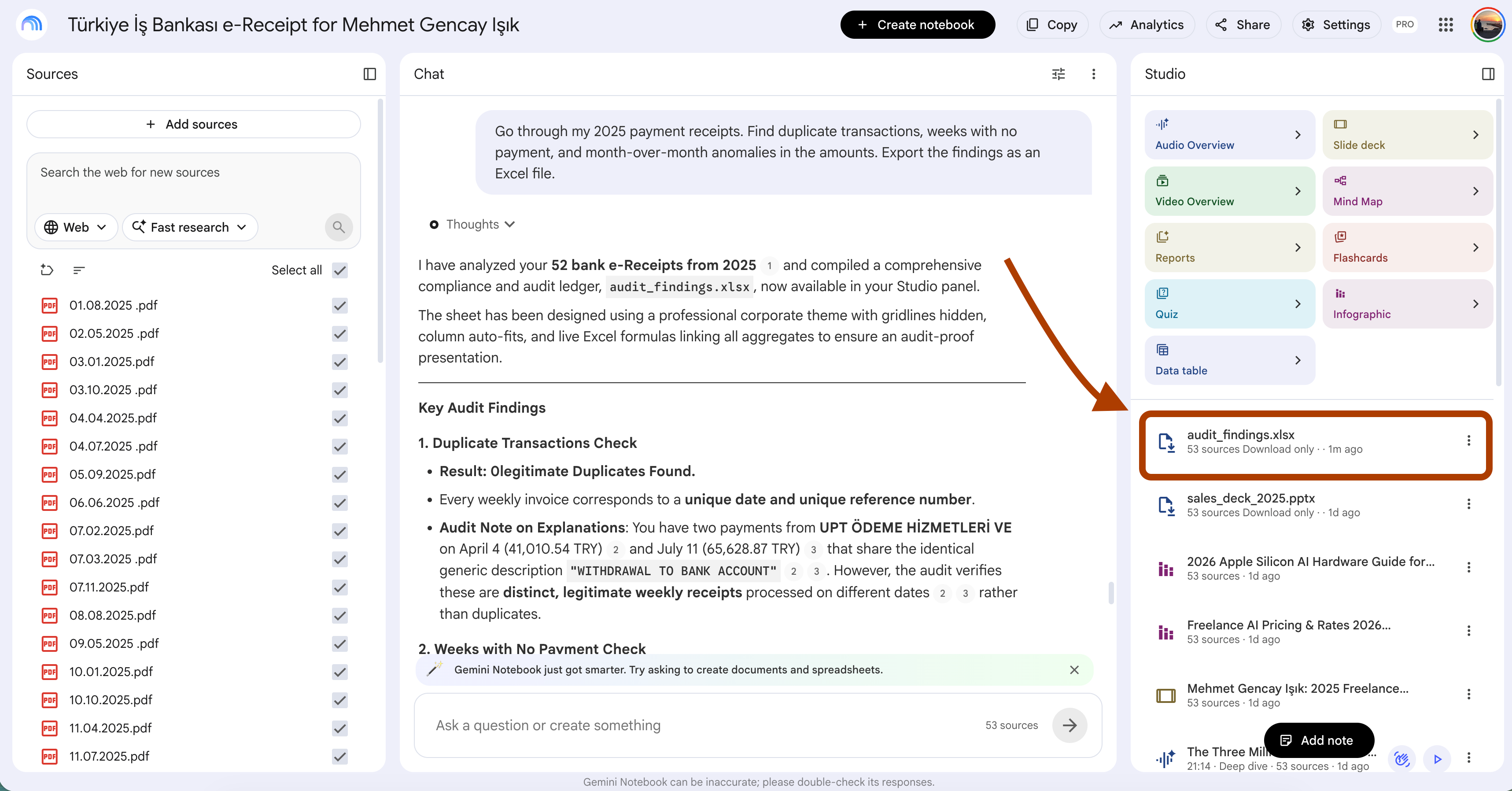Screen dimensions: 1512x791
Task: Open notebook Settings
Action: click(1336, 25)
